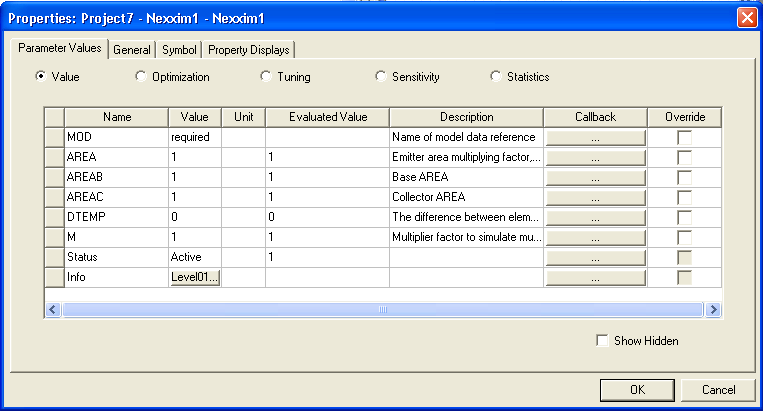Image resolution: width=763 pixels, height=411 pixels.
Task: Close the Properties dialog window
Action: tap(746, 17)
